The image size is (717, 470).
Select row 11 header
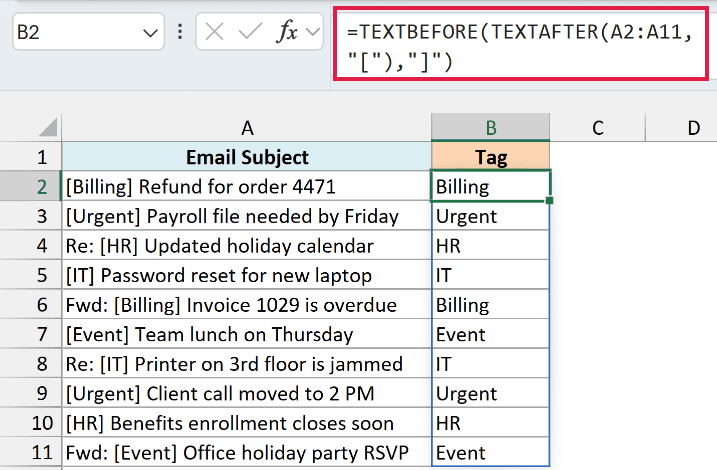(x=31, y=452)
